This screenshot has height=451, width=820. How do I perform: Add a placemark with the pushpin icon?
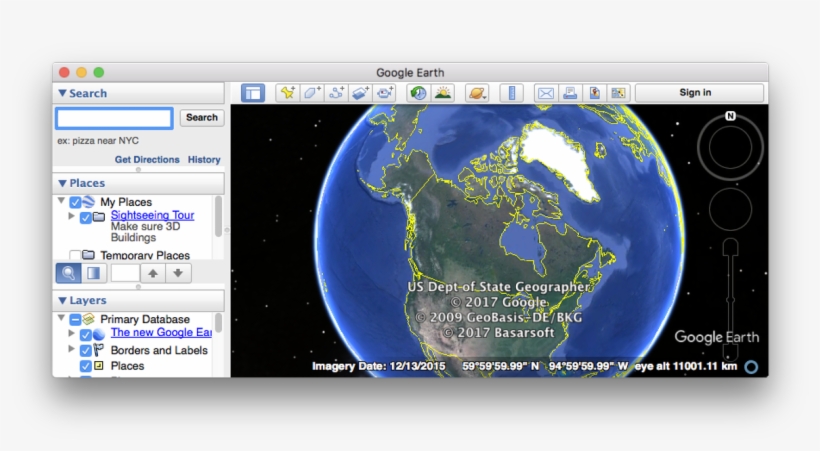pyautogui.click(x=288, y=93)
